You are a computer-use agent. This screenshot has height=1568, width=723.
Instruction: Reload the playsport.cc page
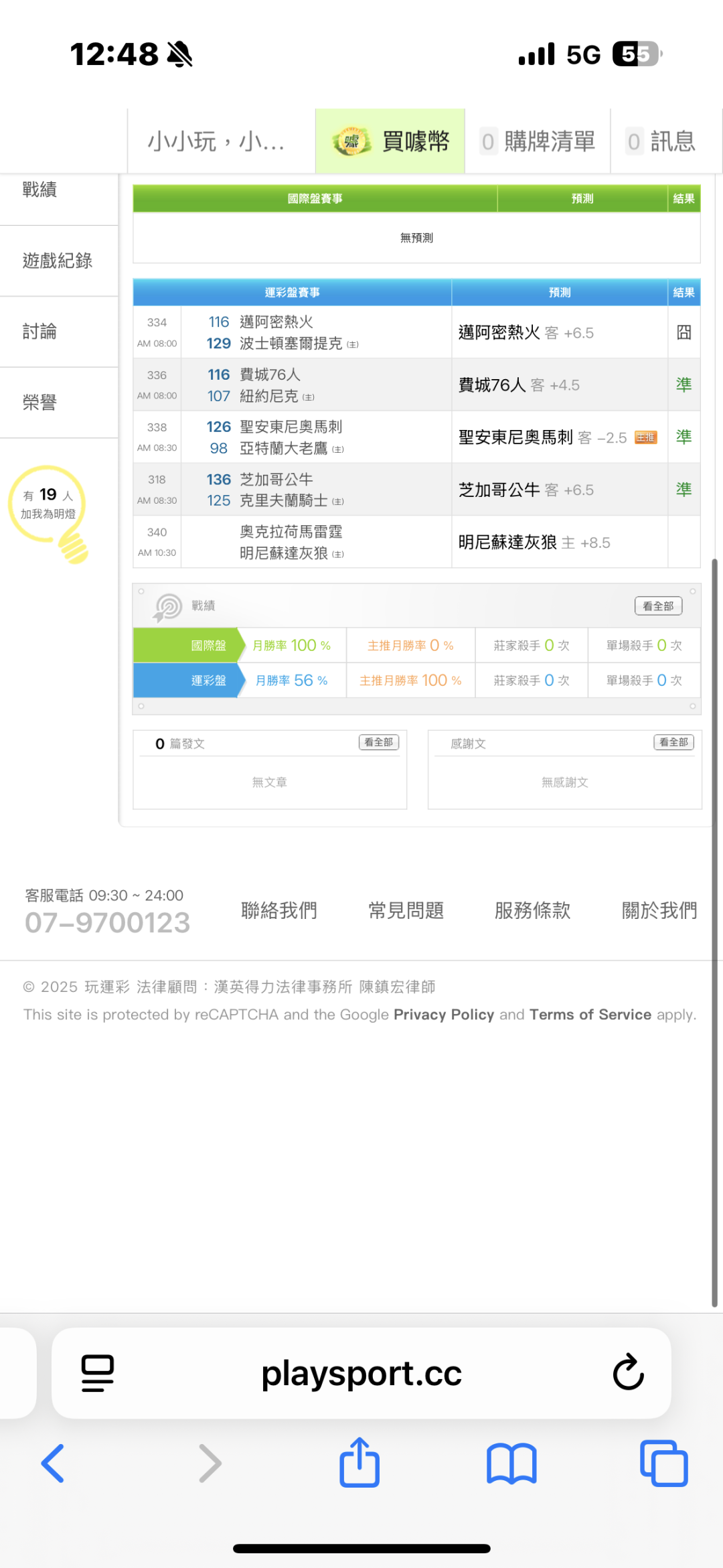628,1372
